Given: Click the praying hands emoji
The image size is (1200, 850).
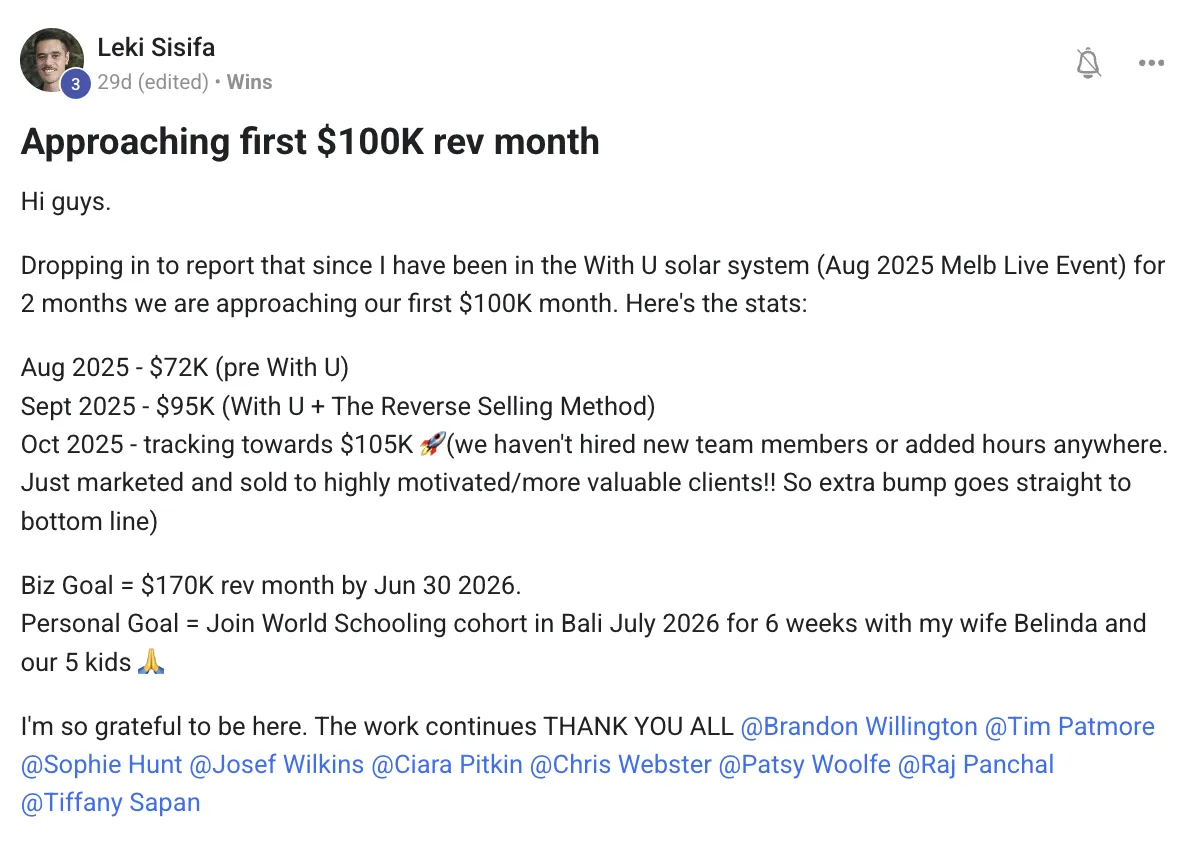Looking at the screenshot, I should click(x=149, y=662).
